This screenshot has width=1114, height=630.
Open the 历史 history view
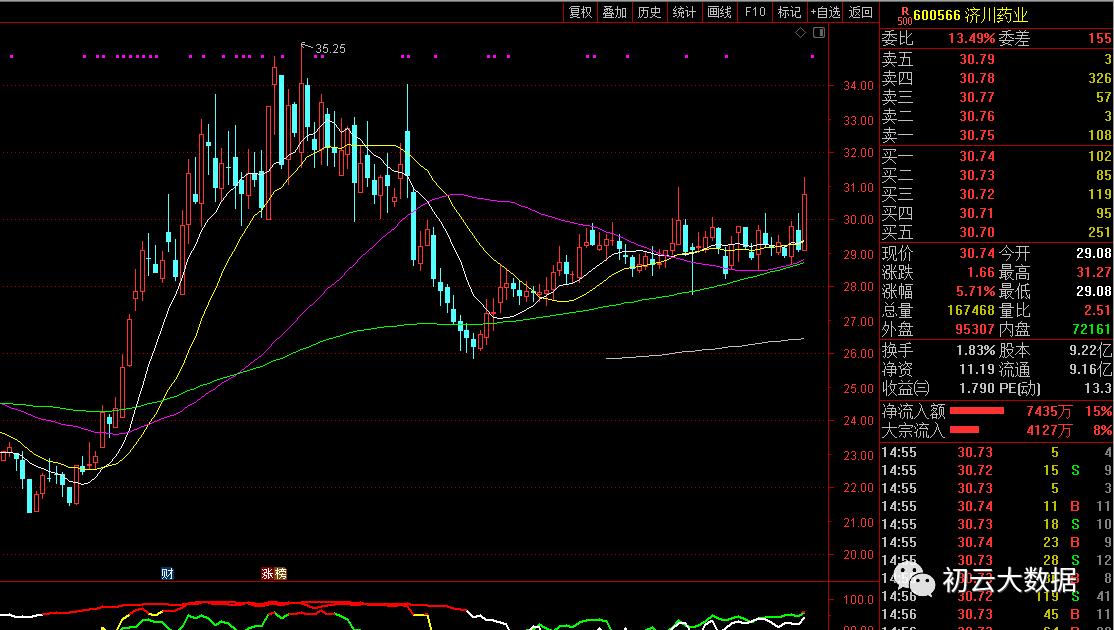(649, 12)
